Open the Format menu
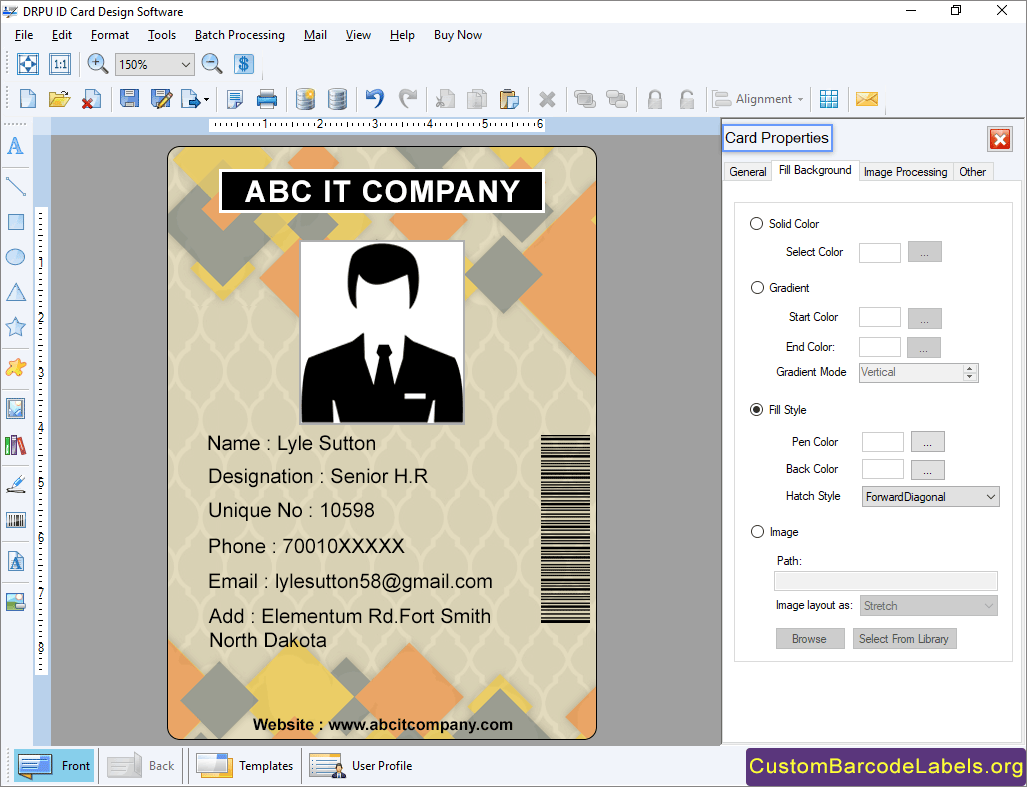The width and height of the screenshot is (1027, 787). coord(109,35)
